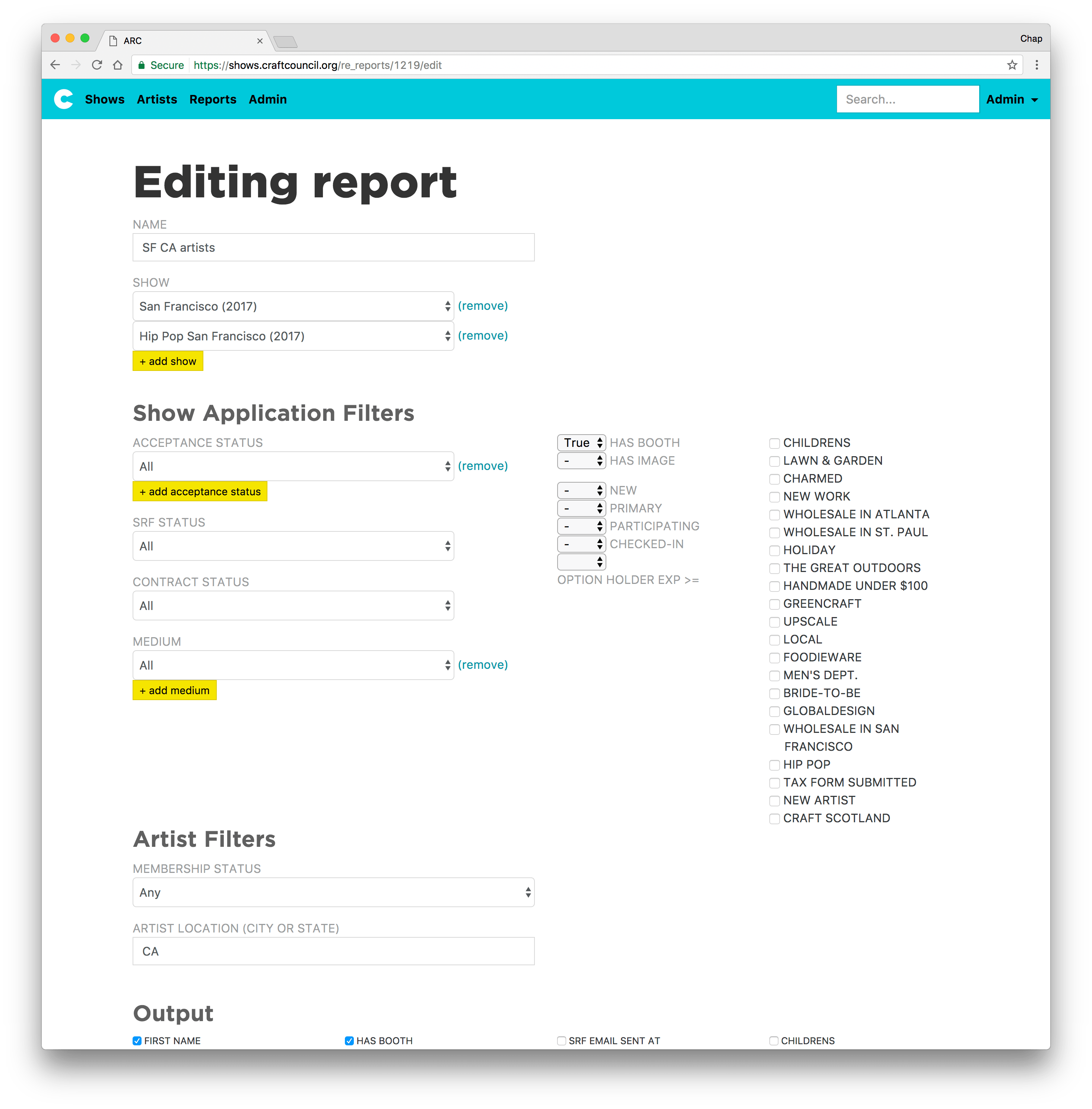Check Wholesale in St. Paul checkbox
1092x1109 pixels.
click(x=774, y=533)
